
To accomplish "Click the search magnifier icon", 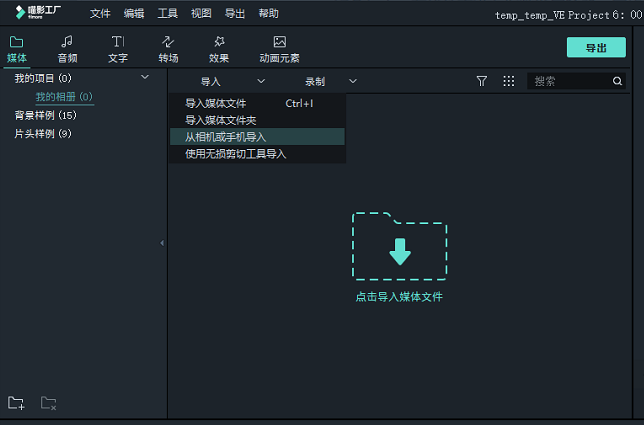I will click(617, 81).
